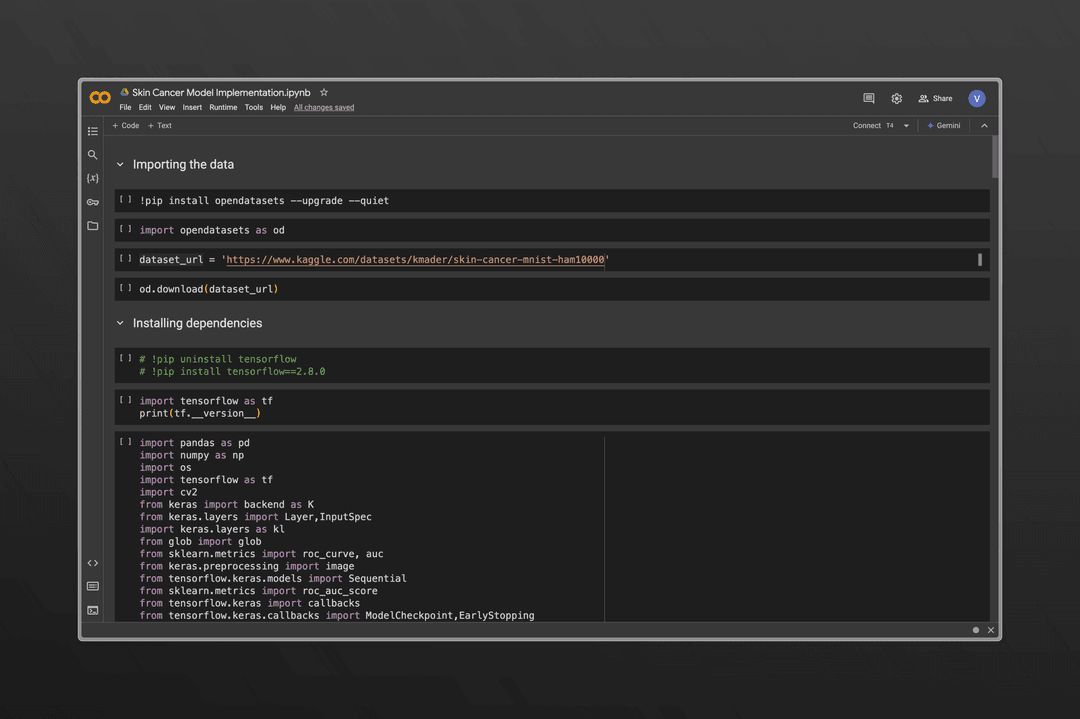Screen dimensions: 1080x719
Task: Run the od.download(dataset_url) cell
Action: click(x=125, y=288)
